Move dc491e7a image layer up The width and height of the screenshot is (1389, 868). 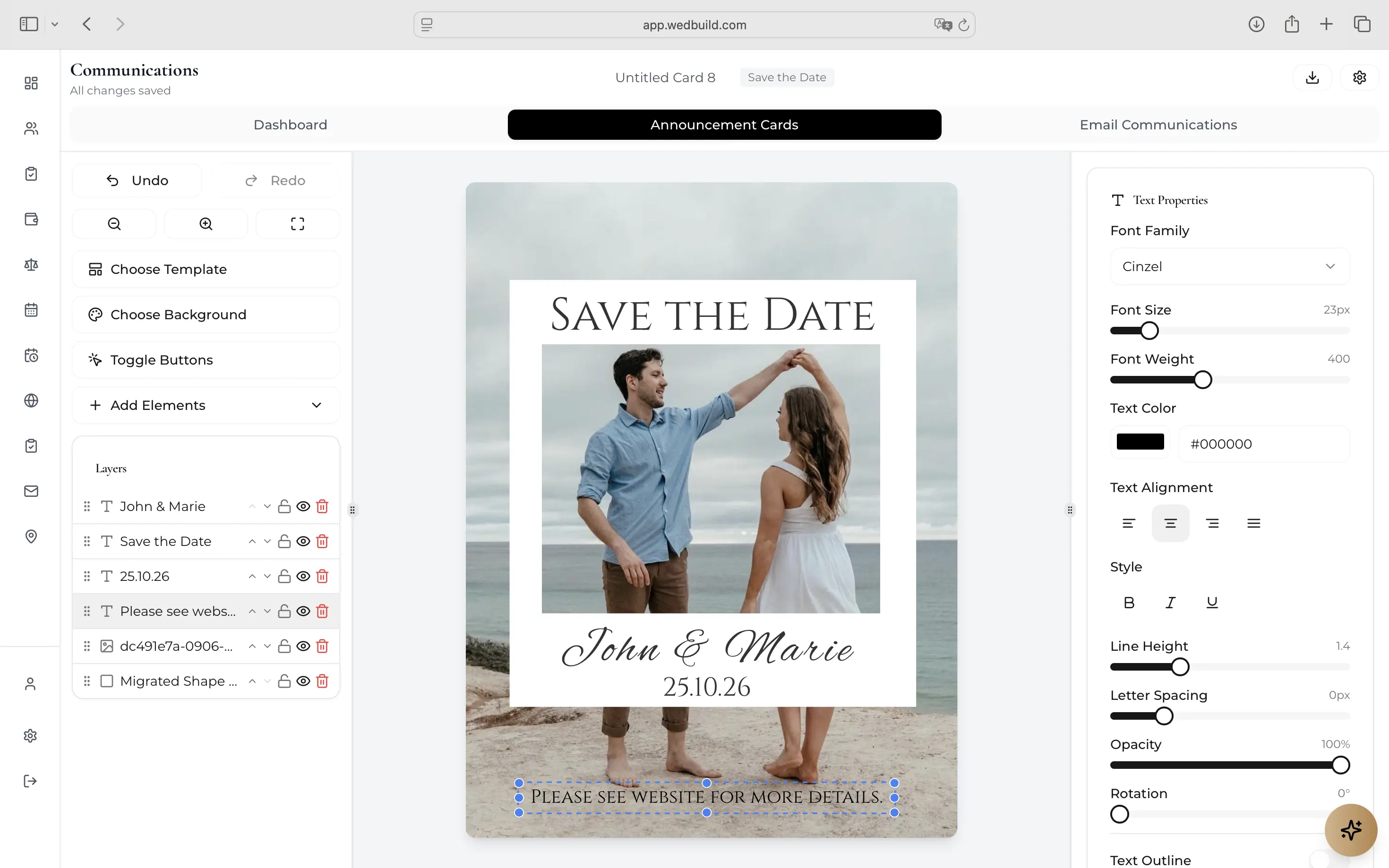click(252, 647)
